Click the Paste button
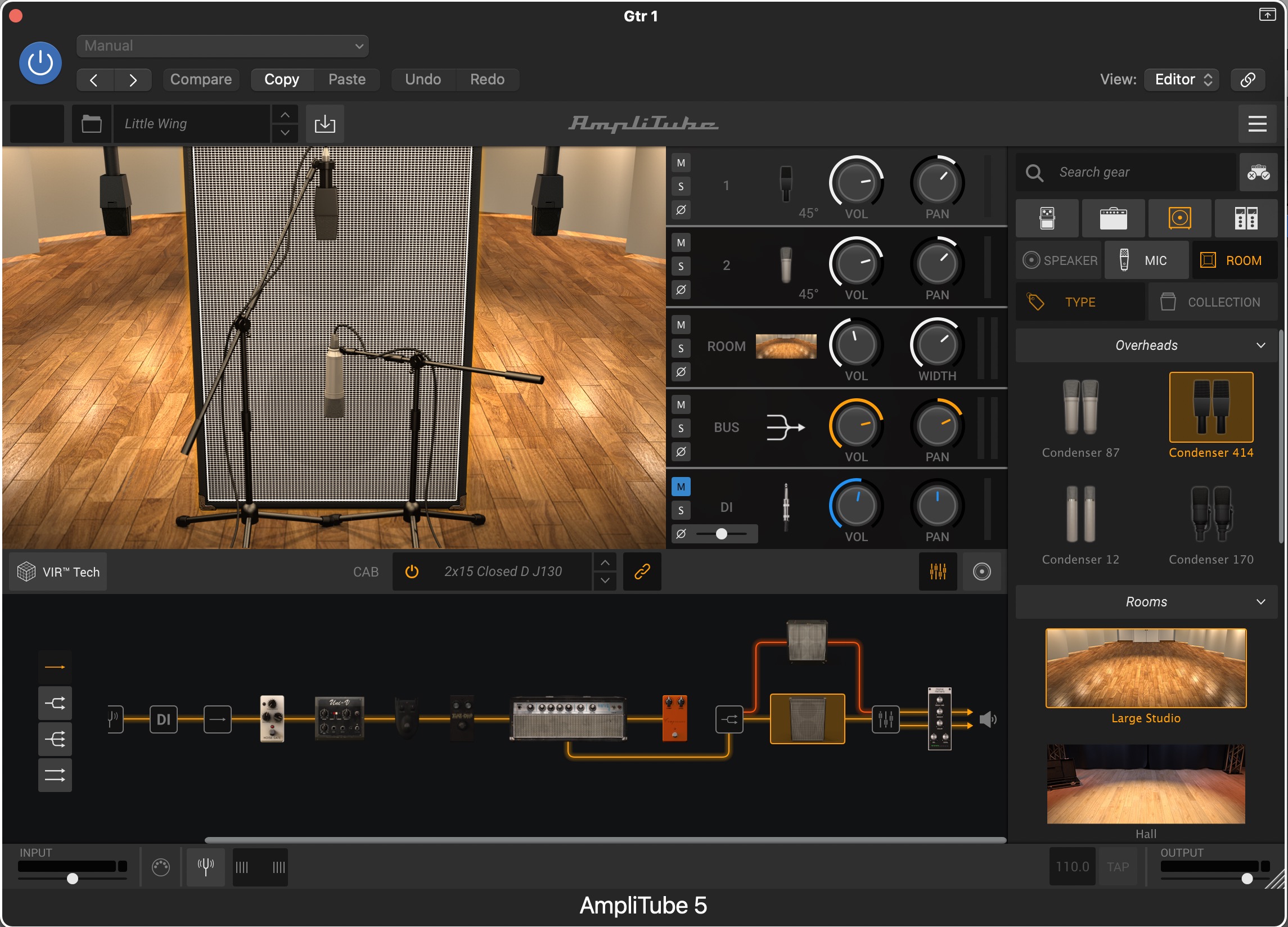Image resolution: width=1288 pixels, height=927 pixels. (x=347, y=79)
